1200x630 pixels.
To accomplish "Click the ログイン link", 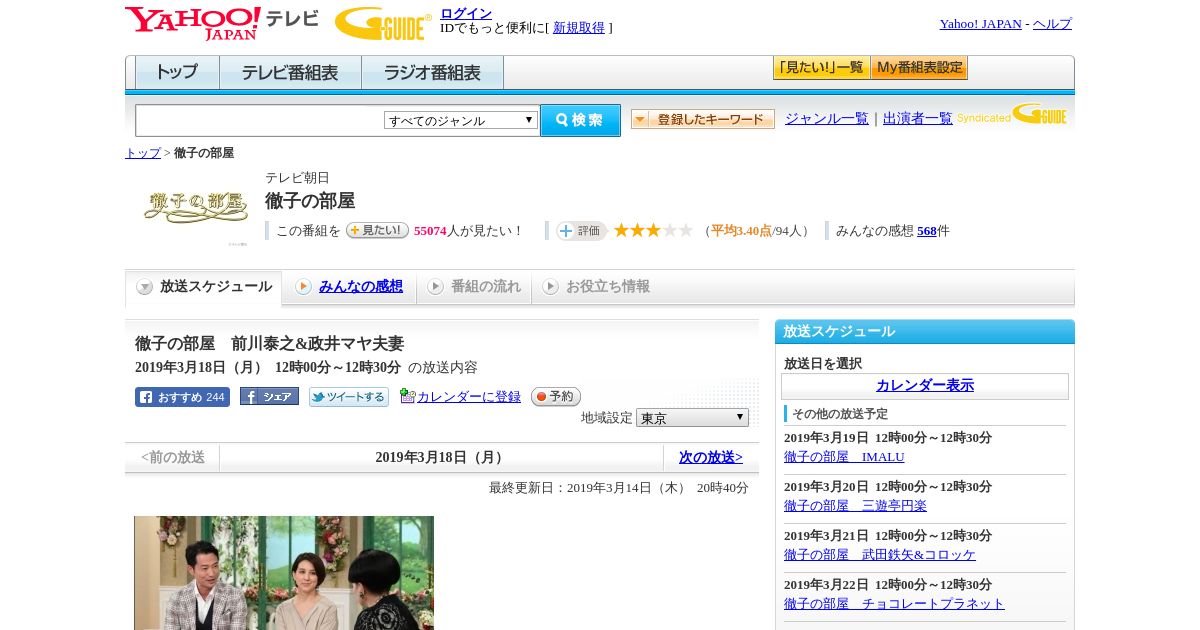I will pos(466,13).
